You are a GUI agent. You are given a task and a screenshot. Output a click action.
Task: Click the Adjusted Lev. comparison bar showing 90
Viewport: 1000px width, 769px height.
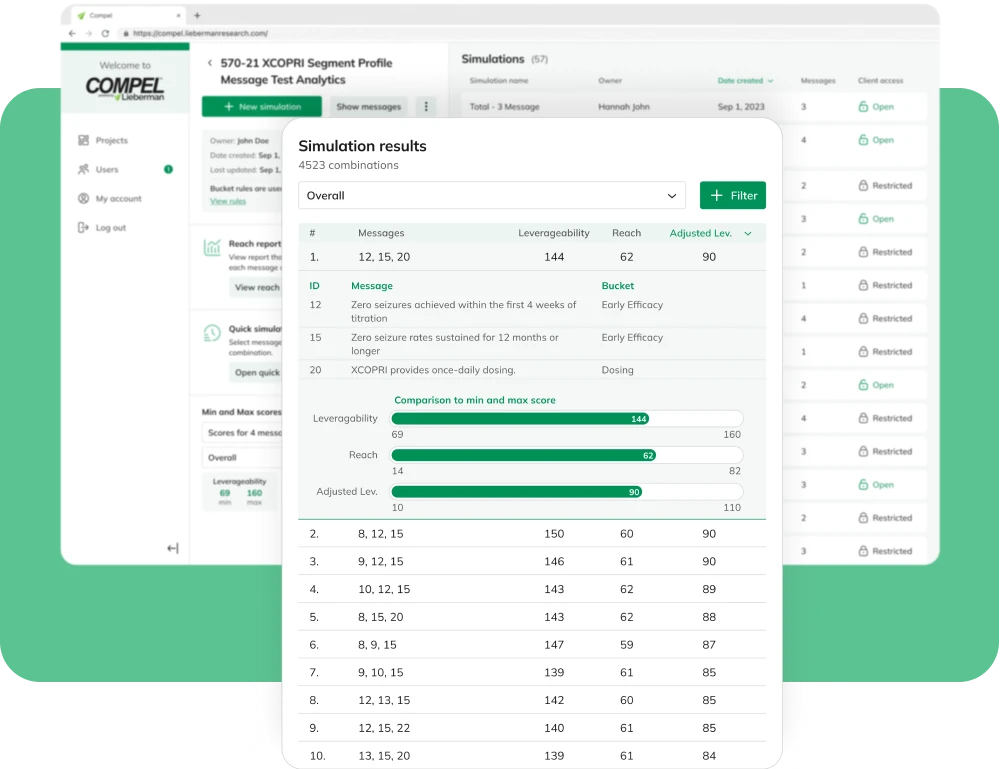click(x=567, y=492)
